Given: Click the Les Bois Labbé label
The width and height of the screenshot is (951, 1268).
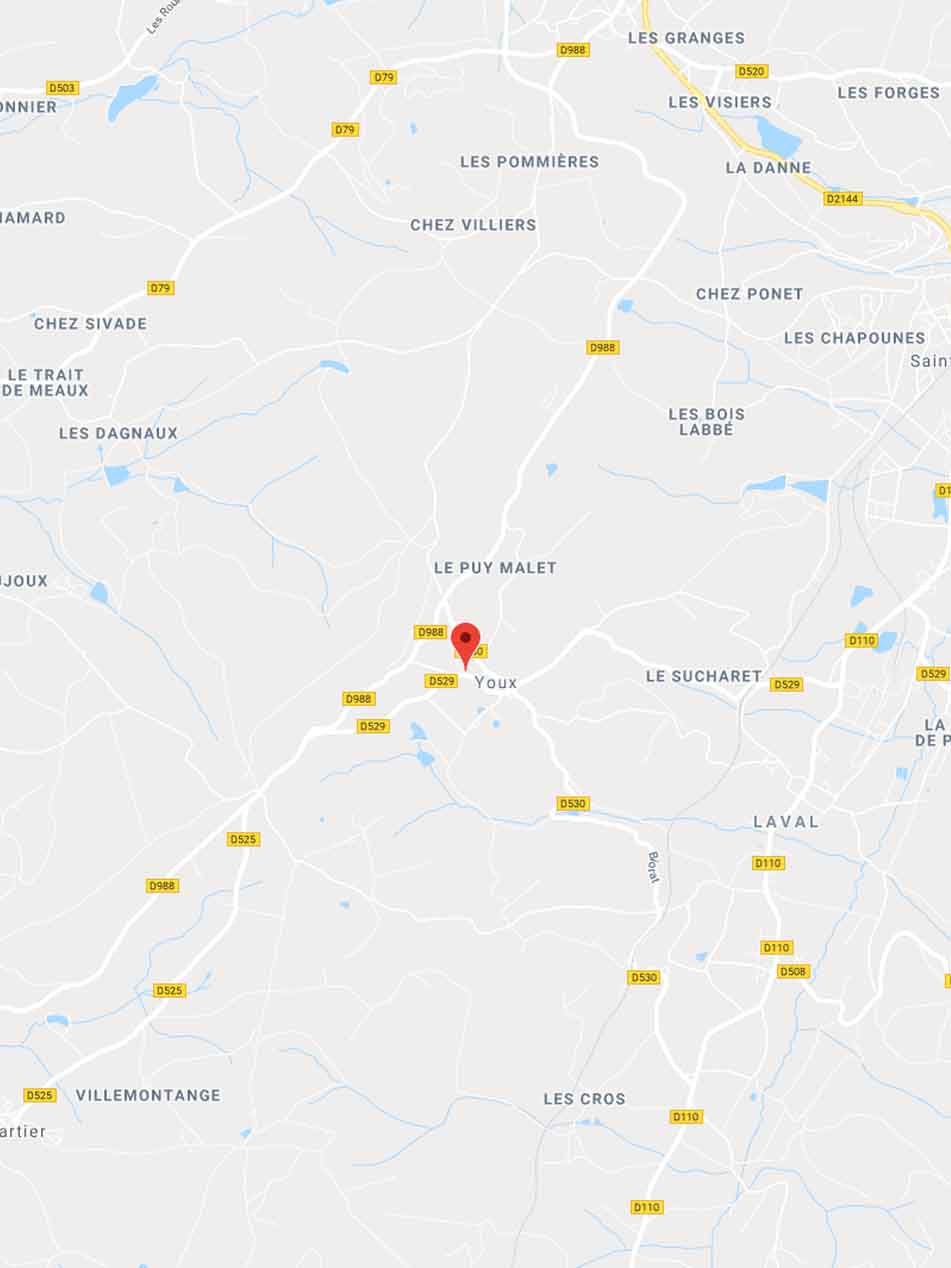Looking at the screenshot, I should pyautogui.click(x=706, y=421).
